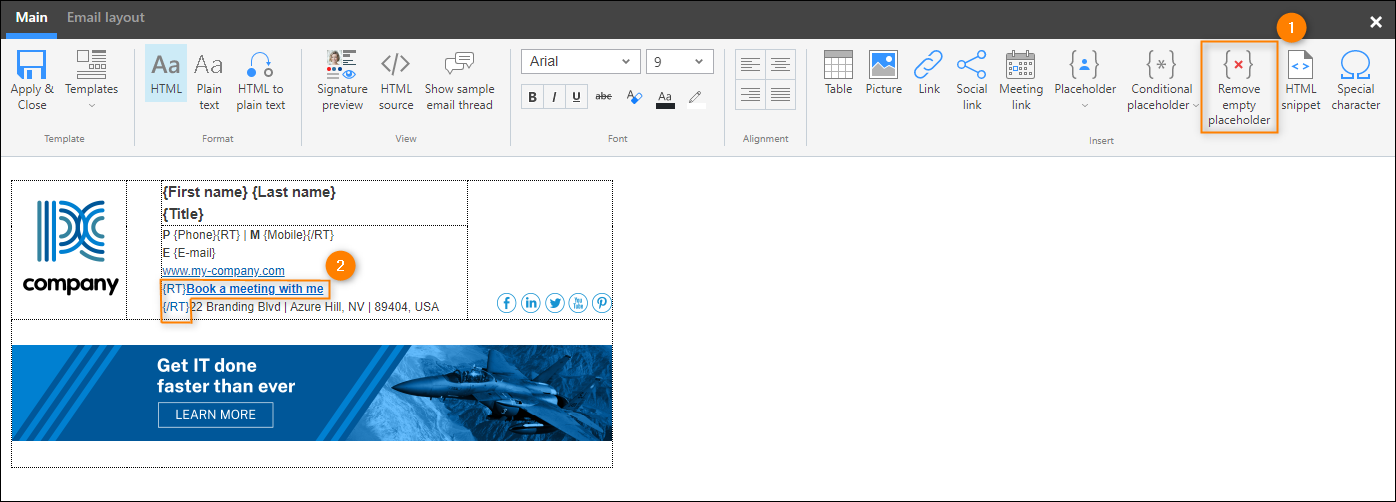Click the LinkedIn icon in signature
1396x502 pixels.
[531, 303]
